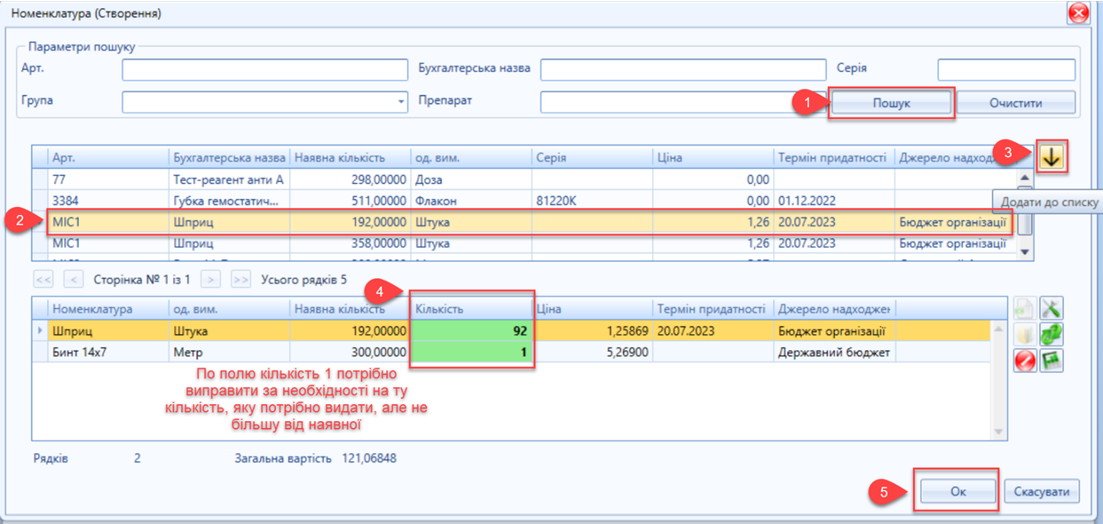Focus the Арт. search input field
This screenshot has width=1103, height=524.
pos(264,70)
